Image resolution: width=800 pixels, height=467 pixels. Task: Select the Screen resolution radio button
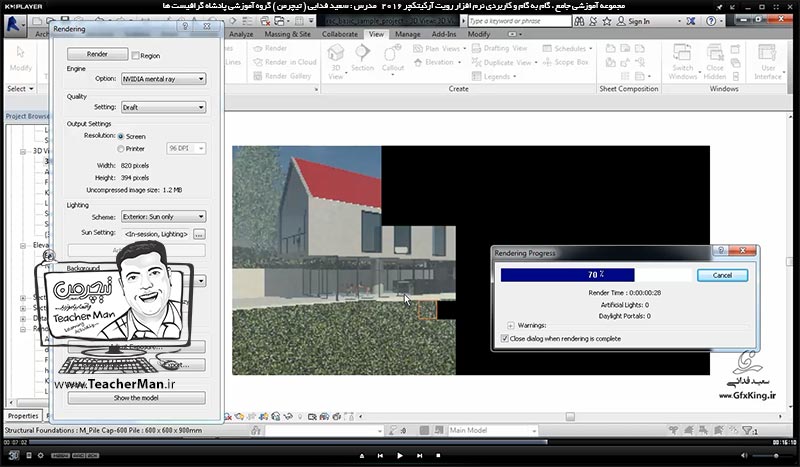click(121, 136)
